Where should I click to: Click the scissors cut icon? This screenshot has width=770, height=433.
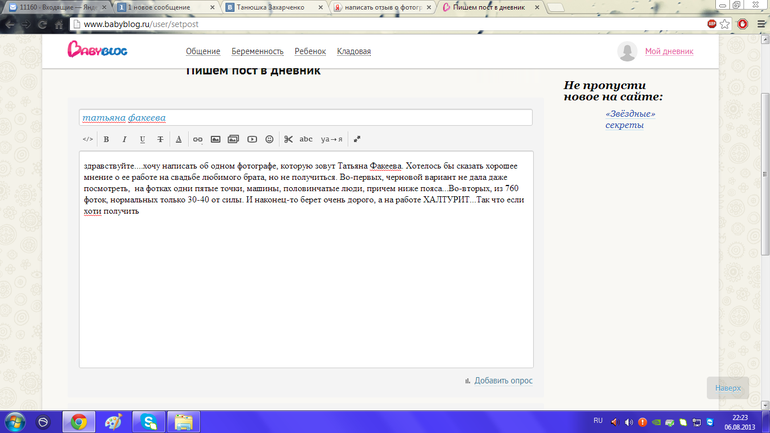click(x=288, y=139)
